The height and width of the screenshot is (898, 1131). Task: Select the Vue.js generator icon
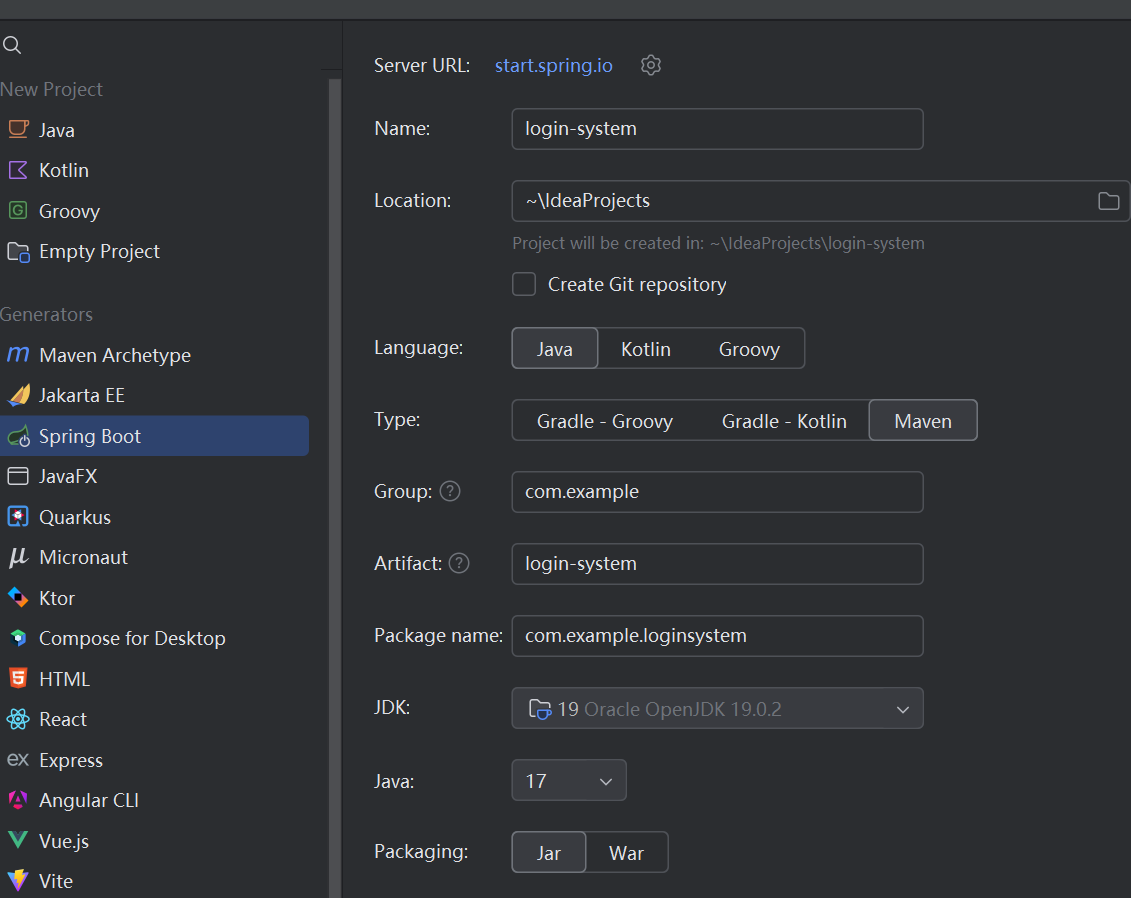coord(18,841)
